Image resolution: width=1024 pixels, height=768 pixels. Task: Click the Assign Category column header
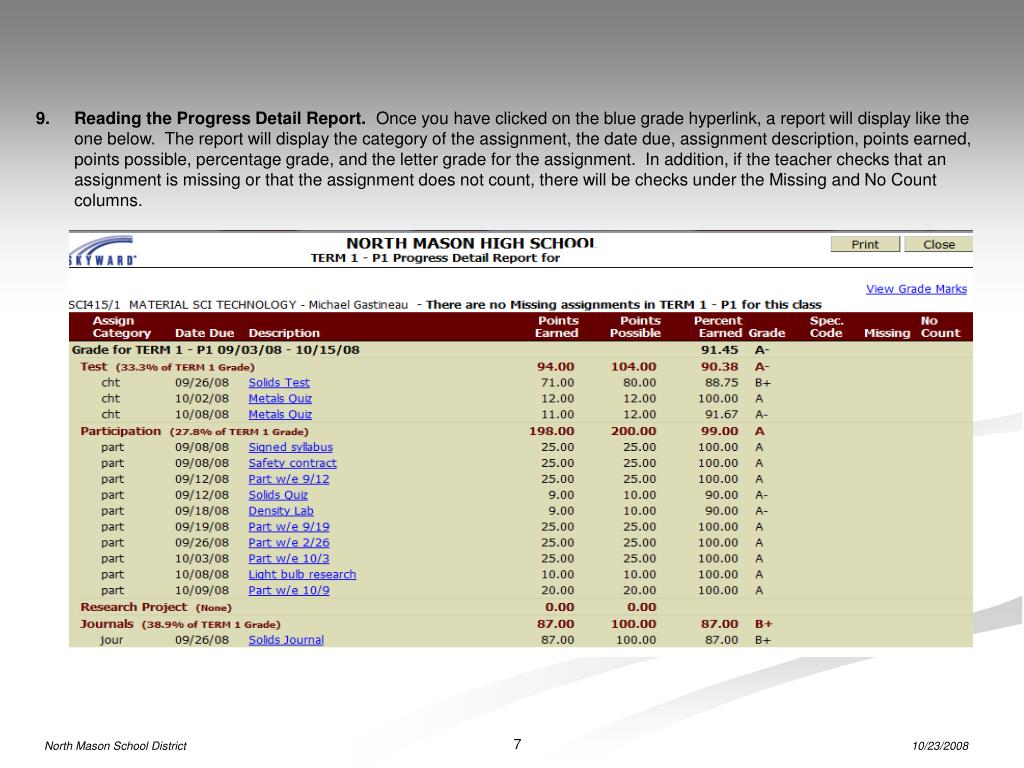[x=121, y=327]
